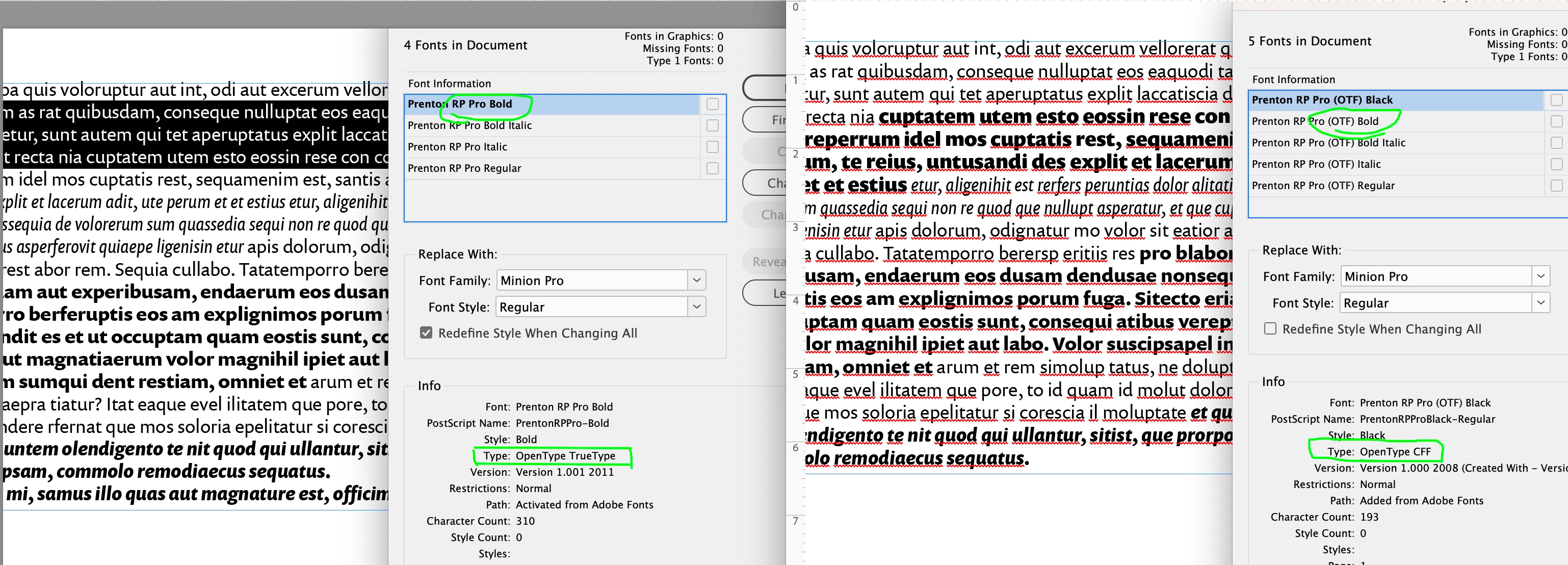Open Font Style dropdown in 4 Fonts dialog
Screen dimensions: 1568x565
(x=696, y=307)
